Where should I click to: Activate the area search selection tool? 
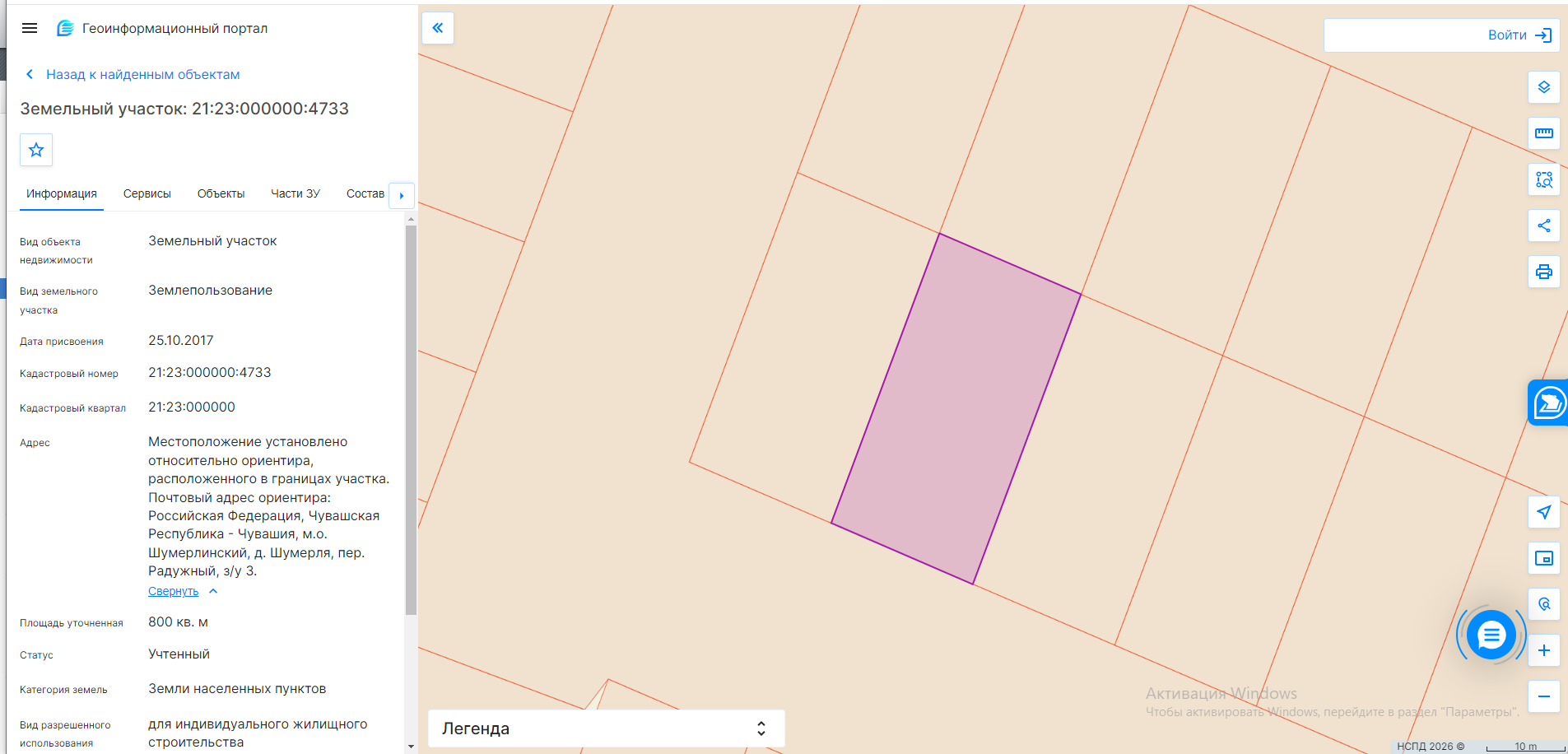point(1544,179)
